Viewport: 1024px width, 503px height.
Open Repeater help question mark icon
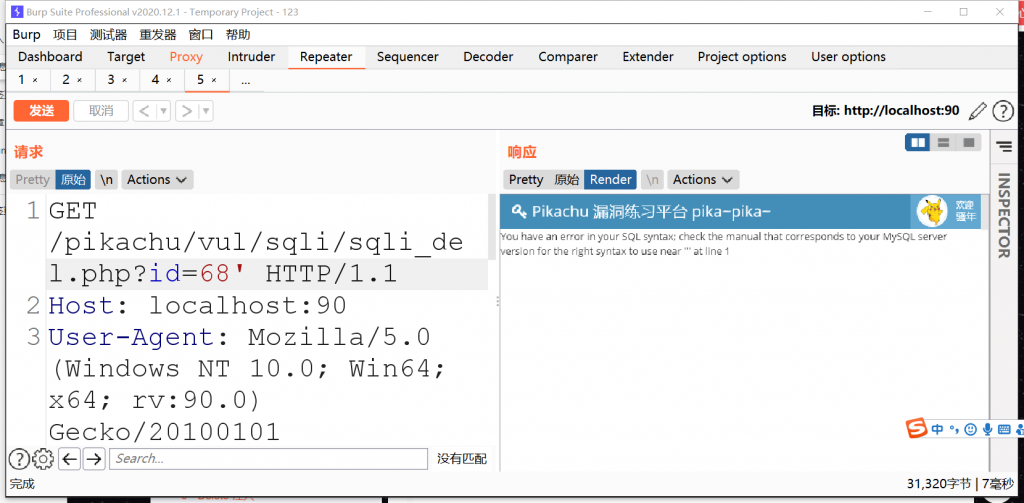[x=1002, y=111]
